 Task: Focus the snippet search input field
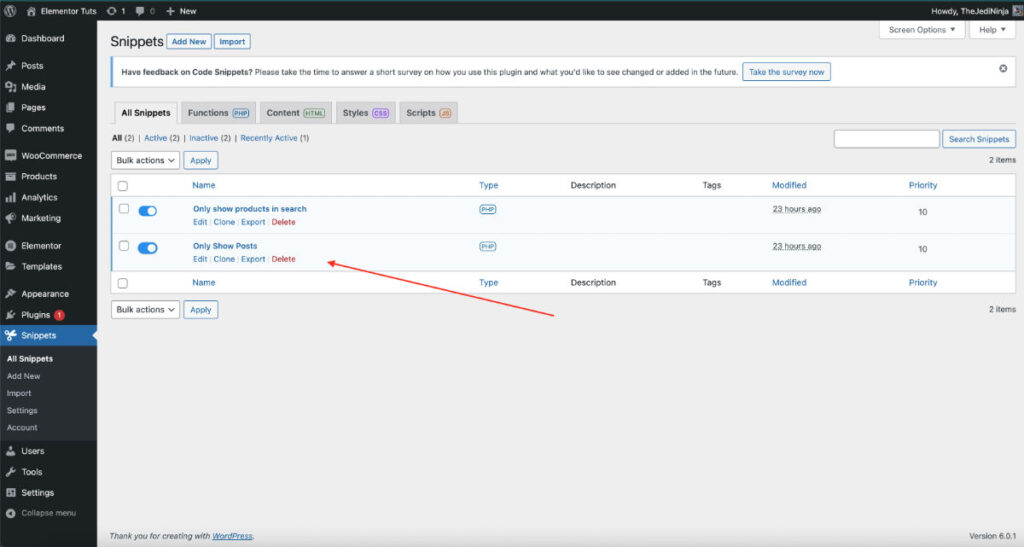(886, 139)
